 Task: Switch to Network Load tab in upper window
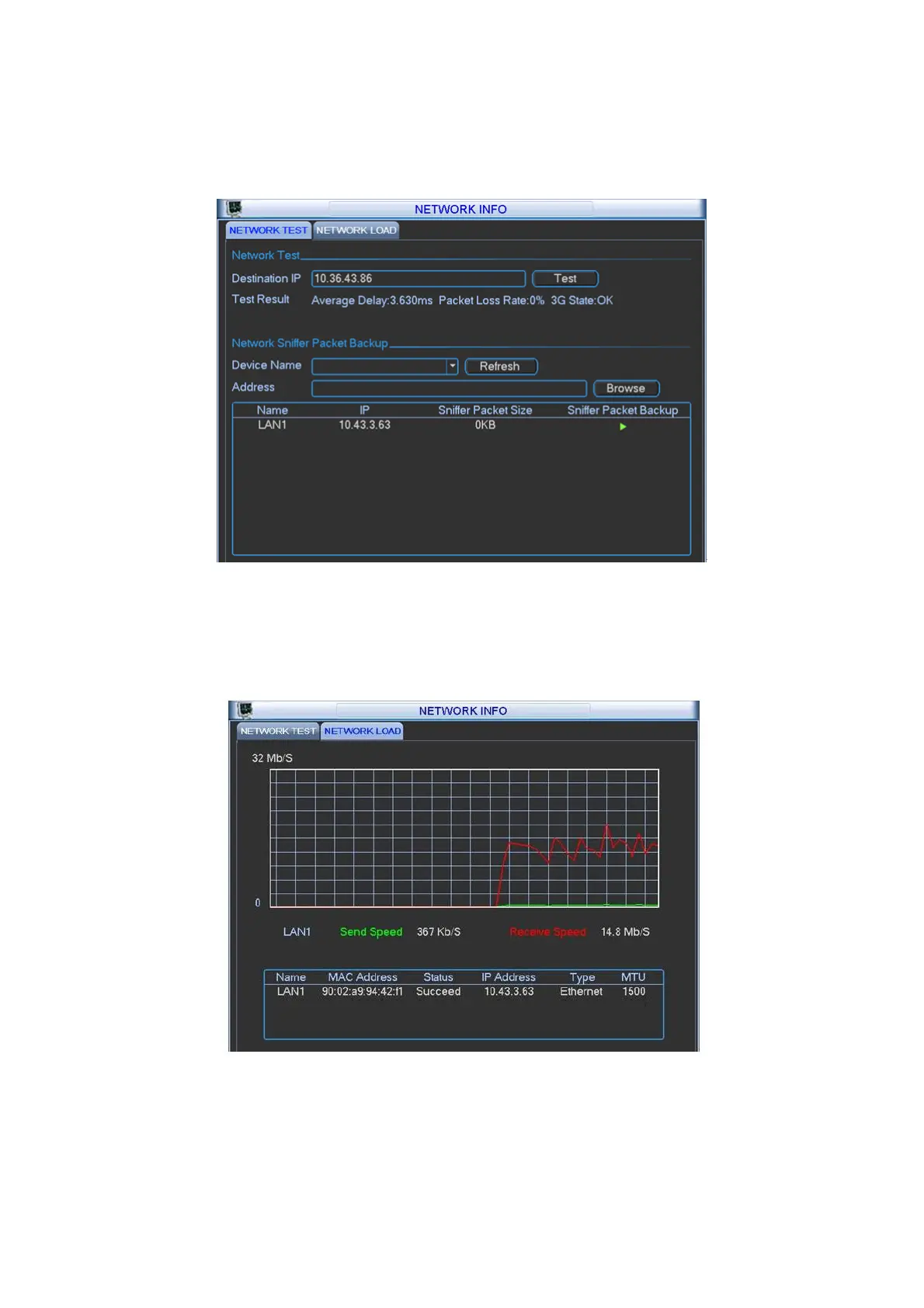pos(356,230)
